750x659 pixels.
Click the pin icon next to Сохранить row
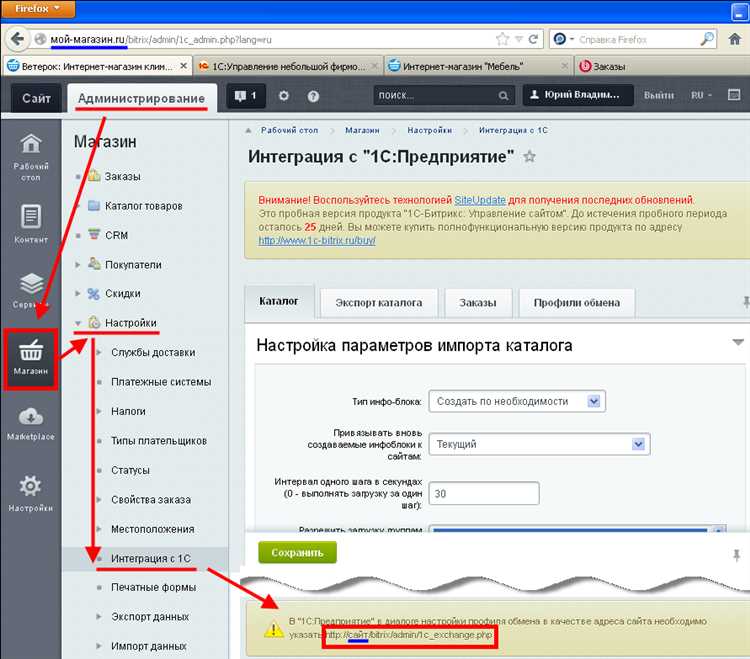pyautogui.click(x=737, y=555)
